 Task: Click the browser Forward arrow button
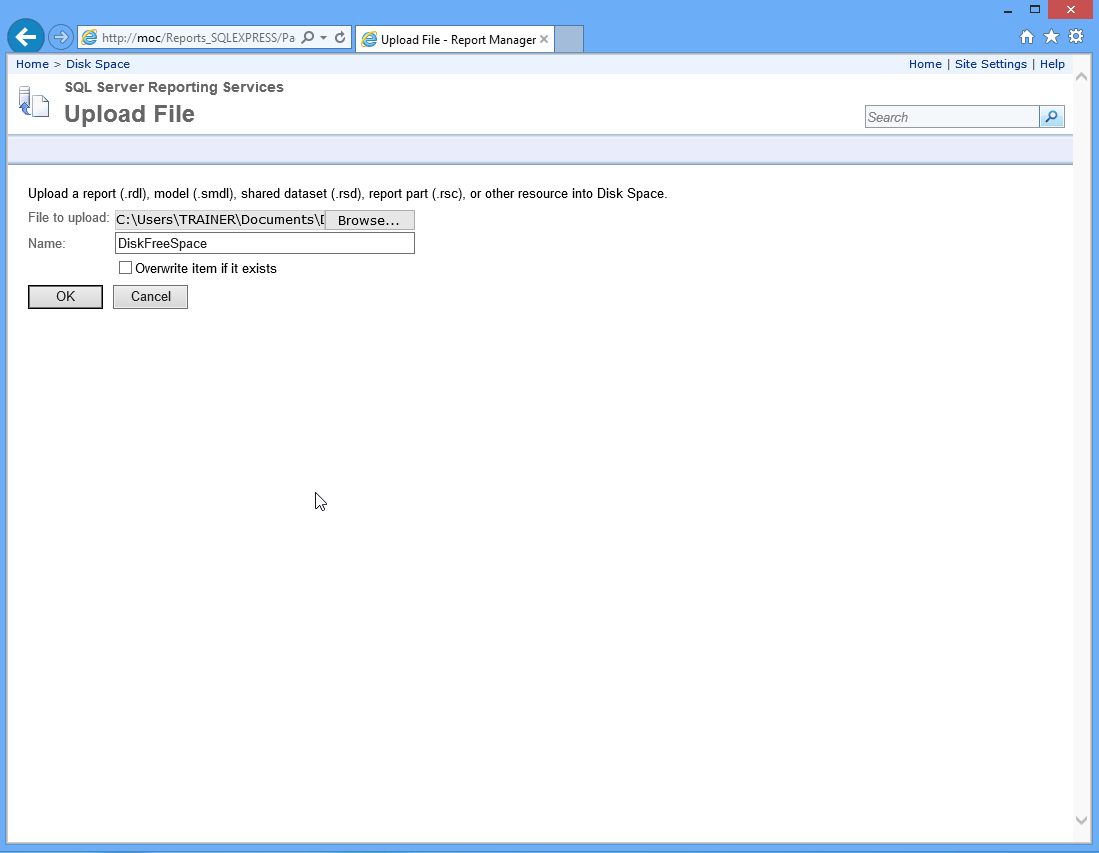click(x=61, y=37)
